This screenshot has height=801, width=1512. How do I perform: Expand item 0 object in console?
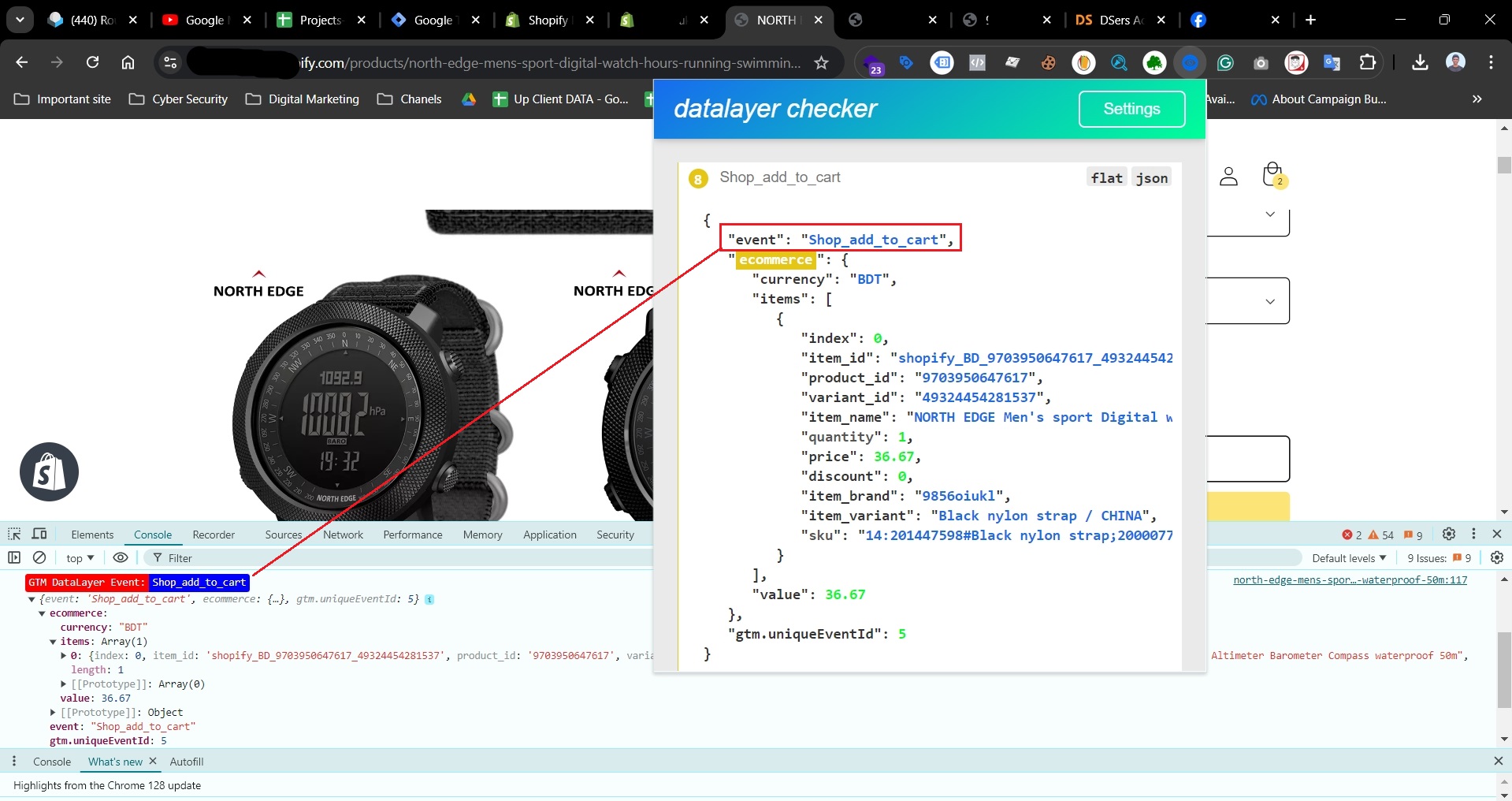coord(64,656)
